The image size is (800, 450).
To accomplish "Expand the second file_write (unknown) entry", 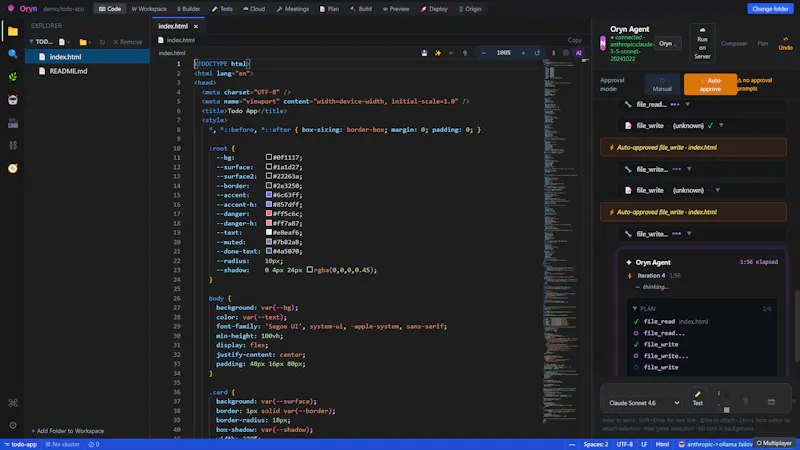I will (x=717, y=190).
